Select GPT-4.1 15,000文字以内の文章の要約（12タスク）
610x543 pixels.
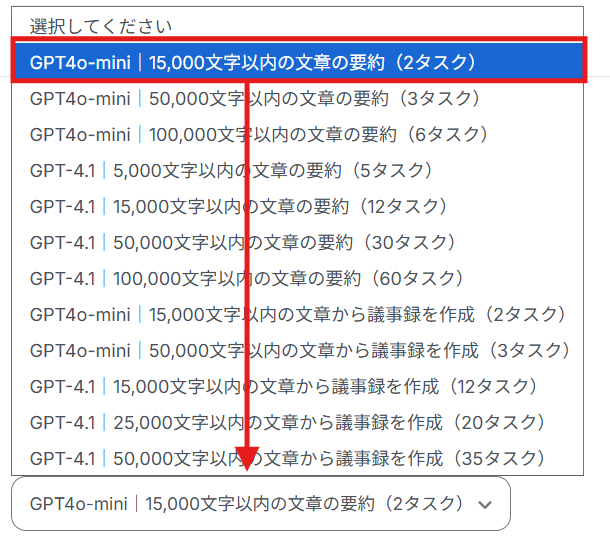[297, 207]
